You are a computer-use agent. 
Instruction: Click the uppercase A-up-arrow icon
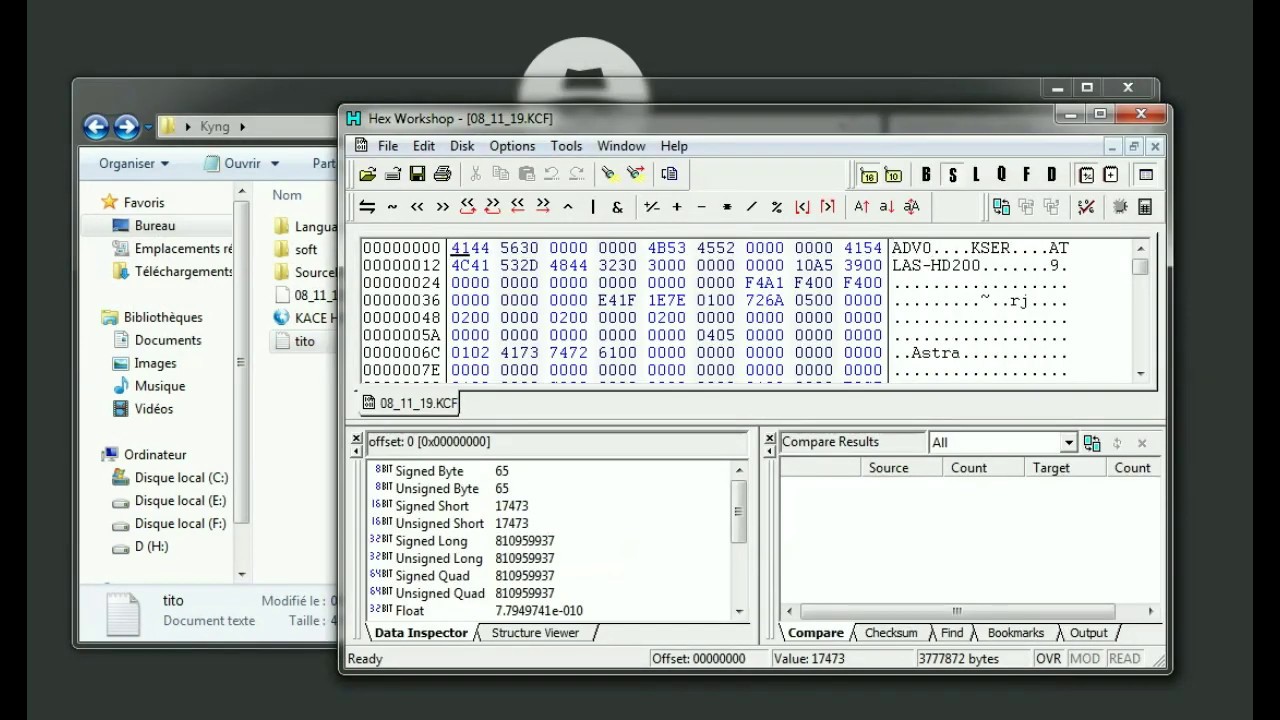tap(862, 207)
